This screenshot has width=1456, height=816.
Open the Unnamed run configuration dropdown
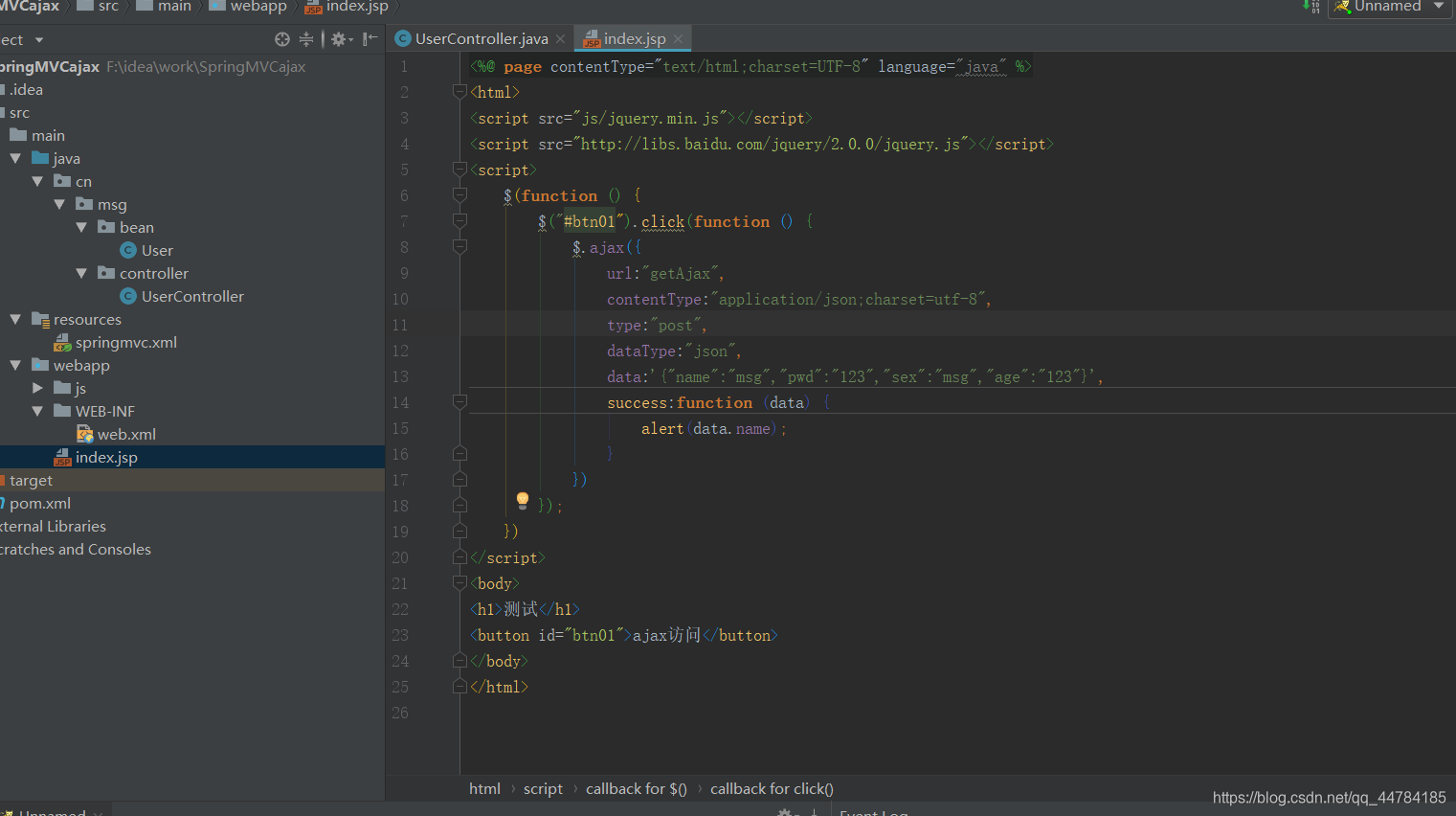click(1439, 7)
